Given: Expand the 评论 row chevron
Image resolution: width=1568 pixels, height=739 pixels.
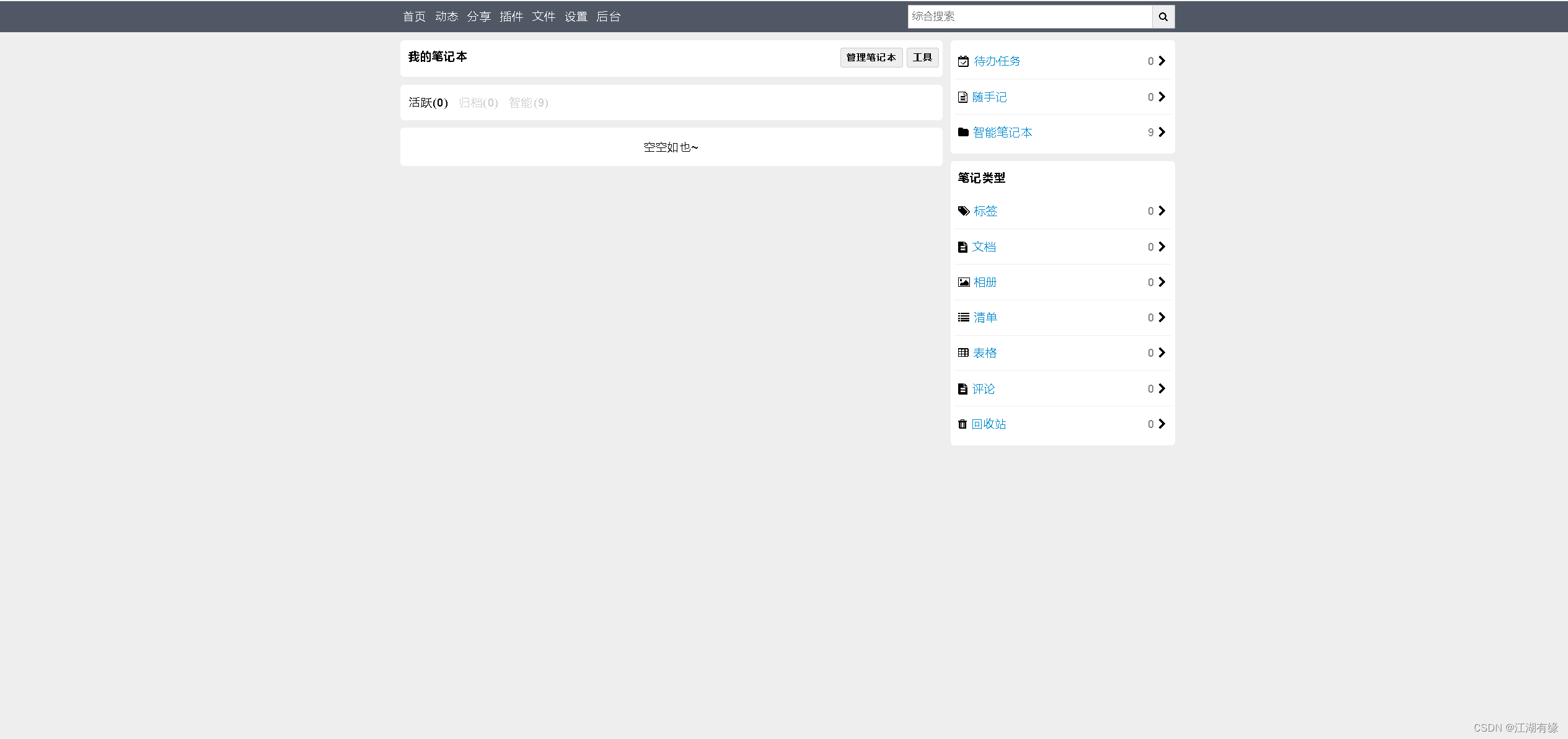Looking at the screenshot, I should tap(1162, 389).
